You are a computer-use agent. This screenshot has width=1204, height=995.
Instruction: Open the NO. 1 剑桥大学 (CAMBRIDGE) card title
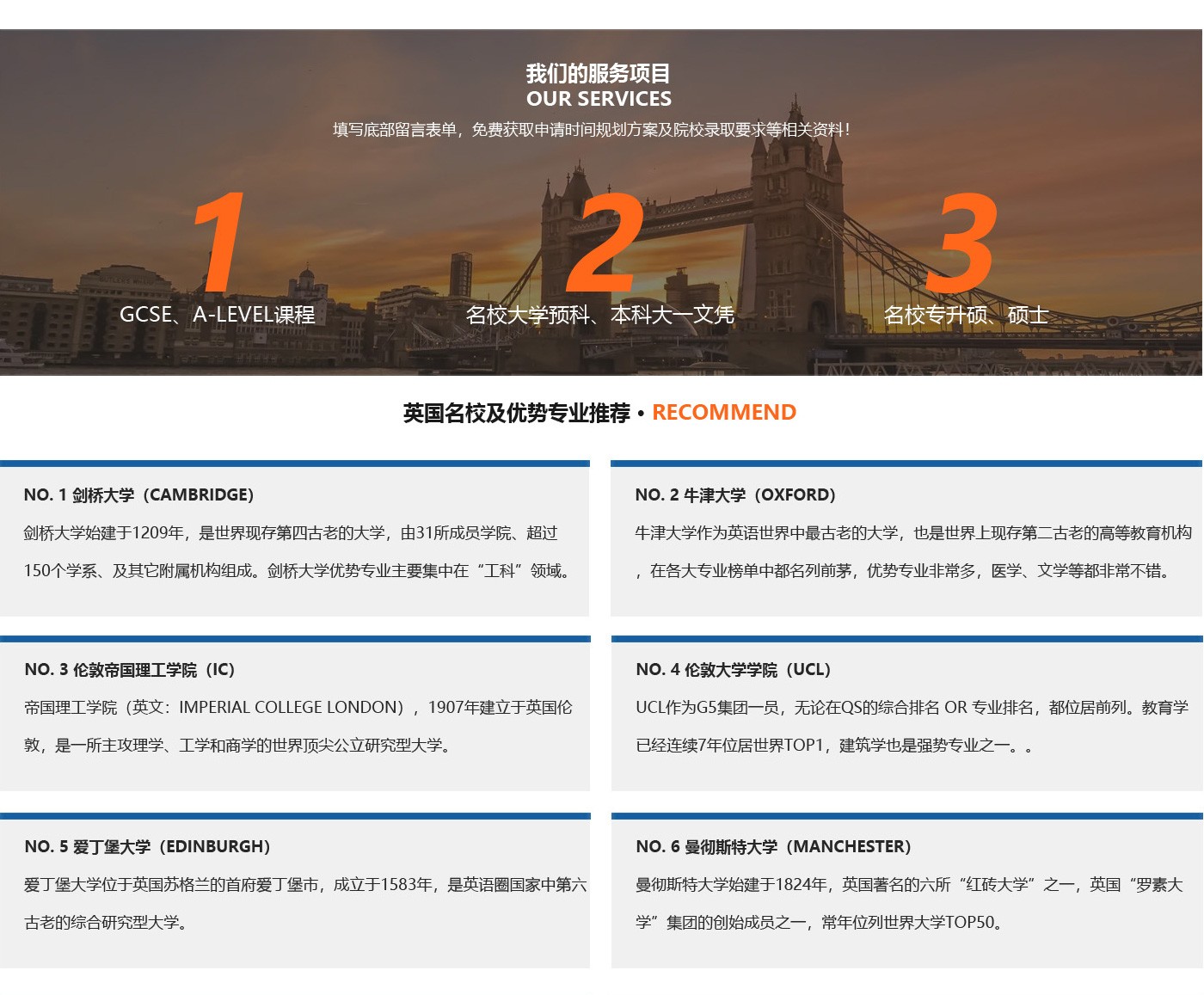click(139, 495)
